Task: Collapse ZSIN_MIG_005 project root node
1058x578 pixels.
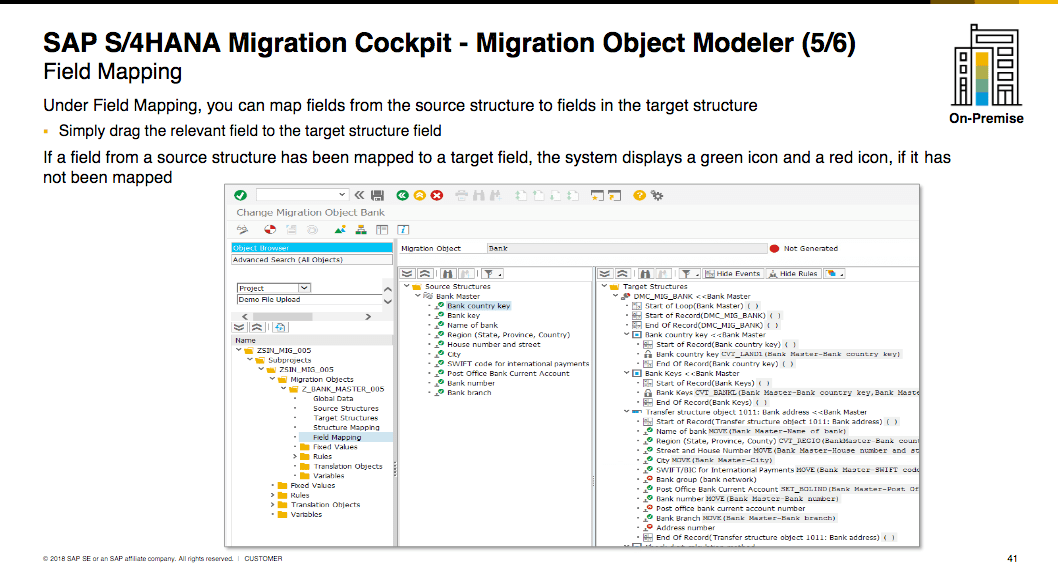Action: pos(238,351)
